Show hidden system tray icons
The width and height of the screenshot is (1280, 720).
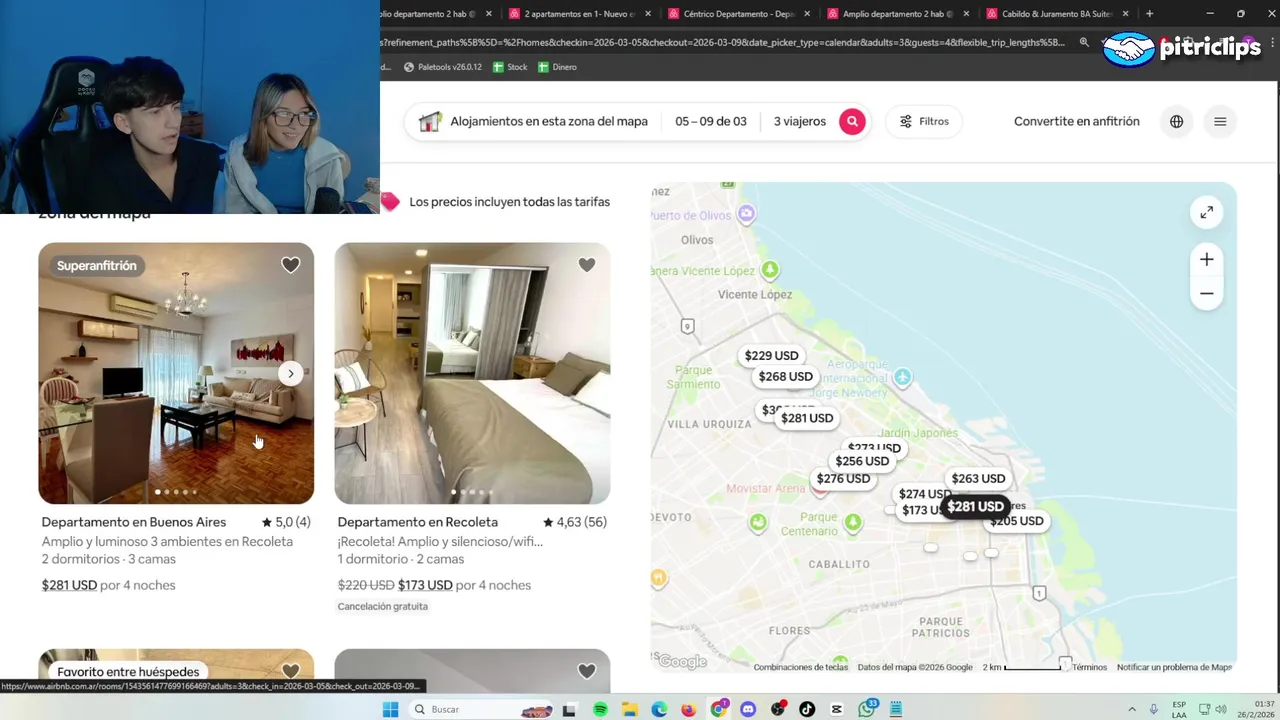coord(1132,709)
